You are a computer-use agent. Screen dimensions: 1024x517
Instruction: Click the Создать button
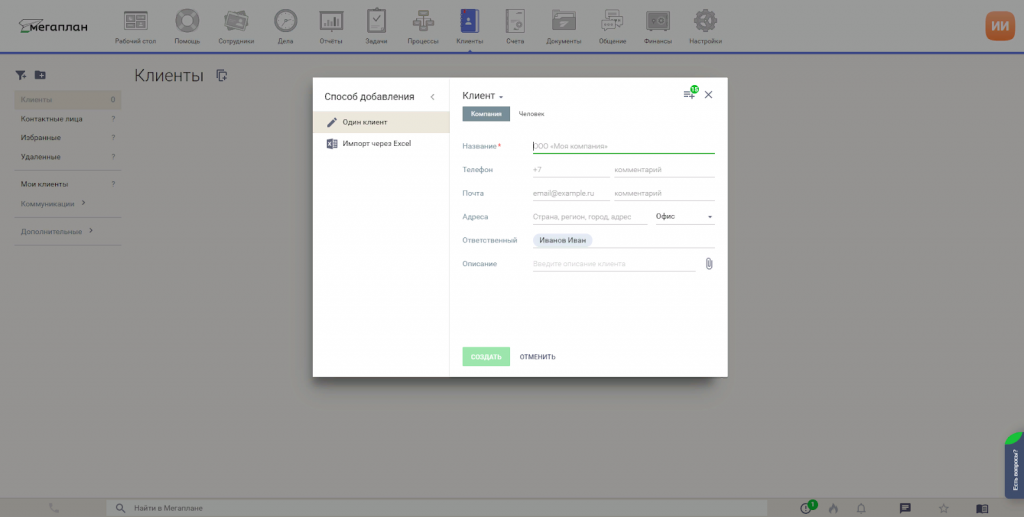click(x=486, y=356)
